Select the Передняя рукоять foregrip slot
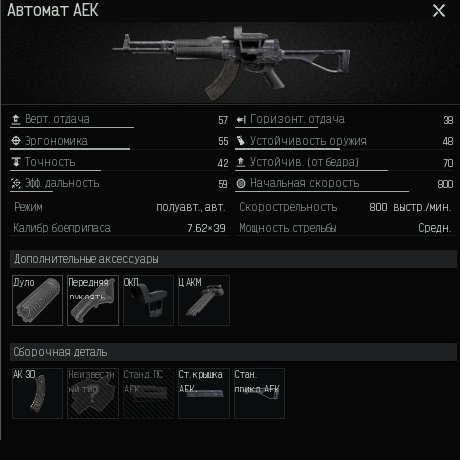Viewport: 460px width, 460px height. pyautogui.click(x=93, y=300)
